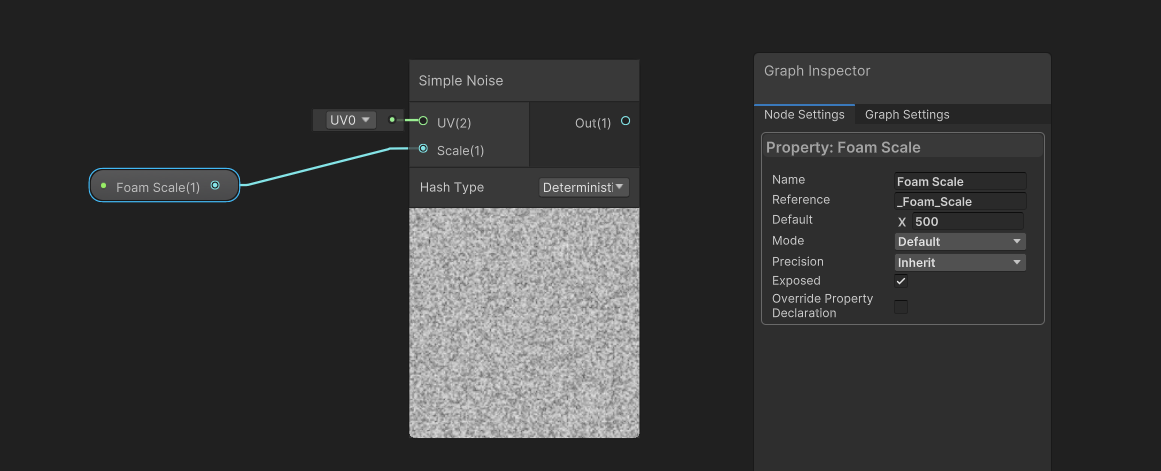
Task: Open the UV0 channel dropdown
Action: pyautogui.click(x=350, y=120)
